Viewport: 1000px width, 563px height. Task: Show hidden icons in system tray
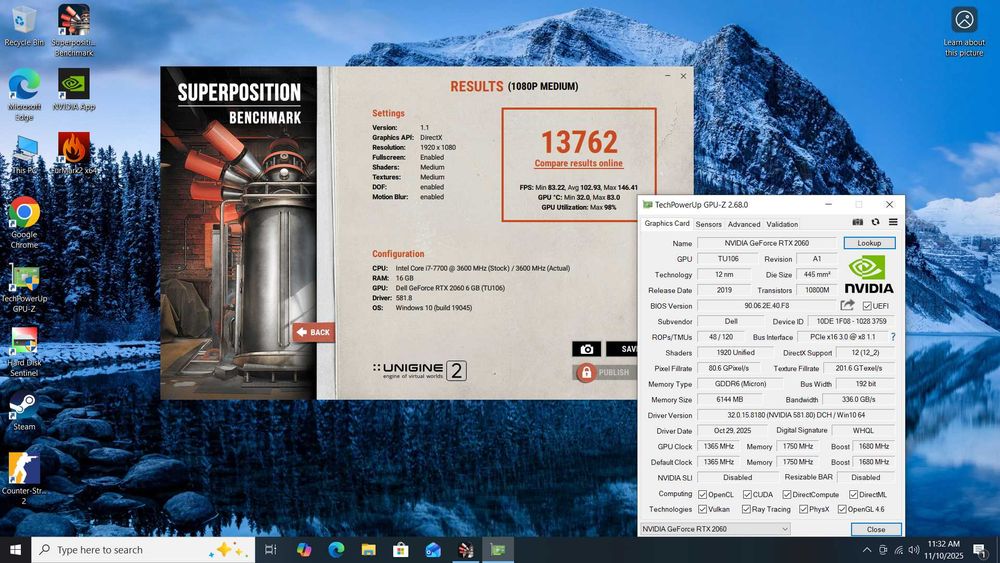point(866,550)
